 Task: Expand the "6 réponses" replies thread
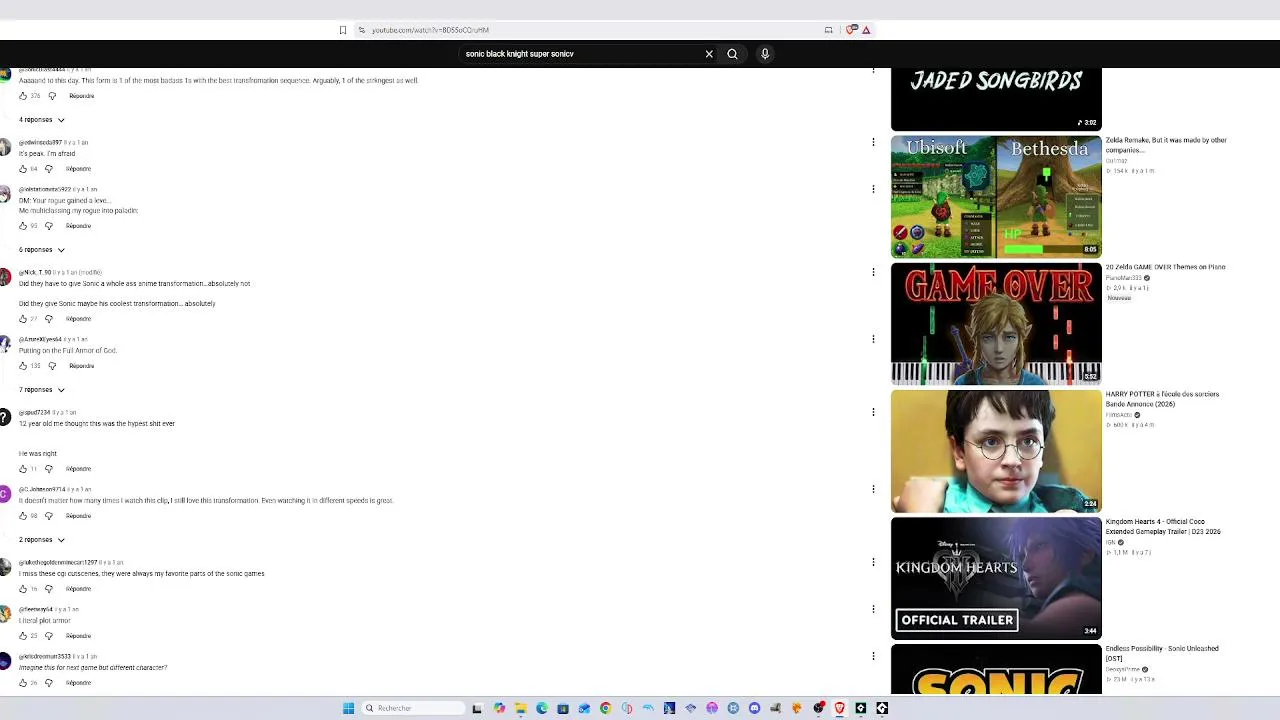click(x=42, y=250)
